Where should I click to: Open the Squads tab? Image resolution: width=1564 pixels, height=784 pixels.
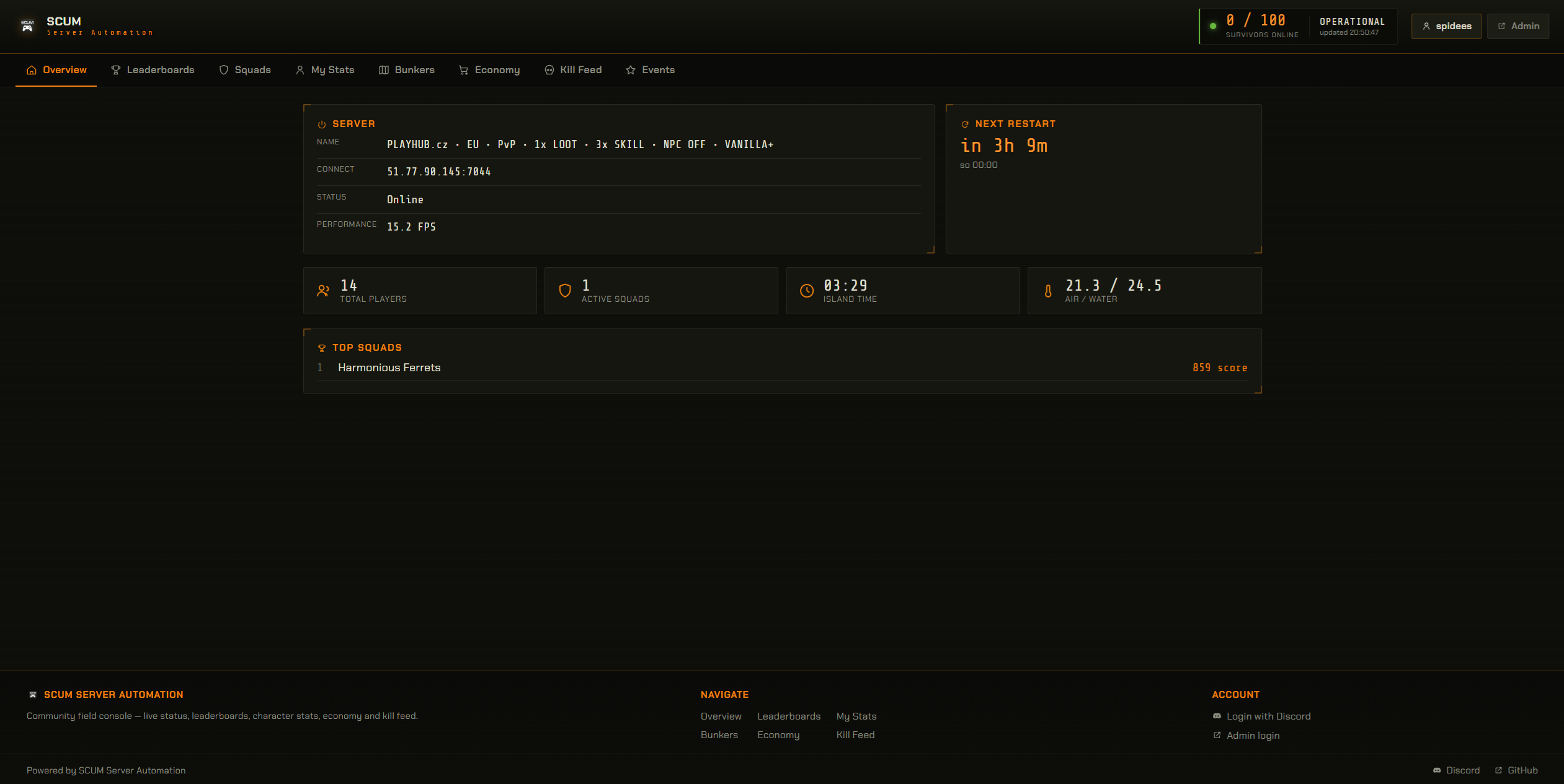(245, 70)
